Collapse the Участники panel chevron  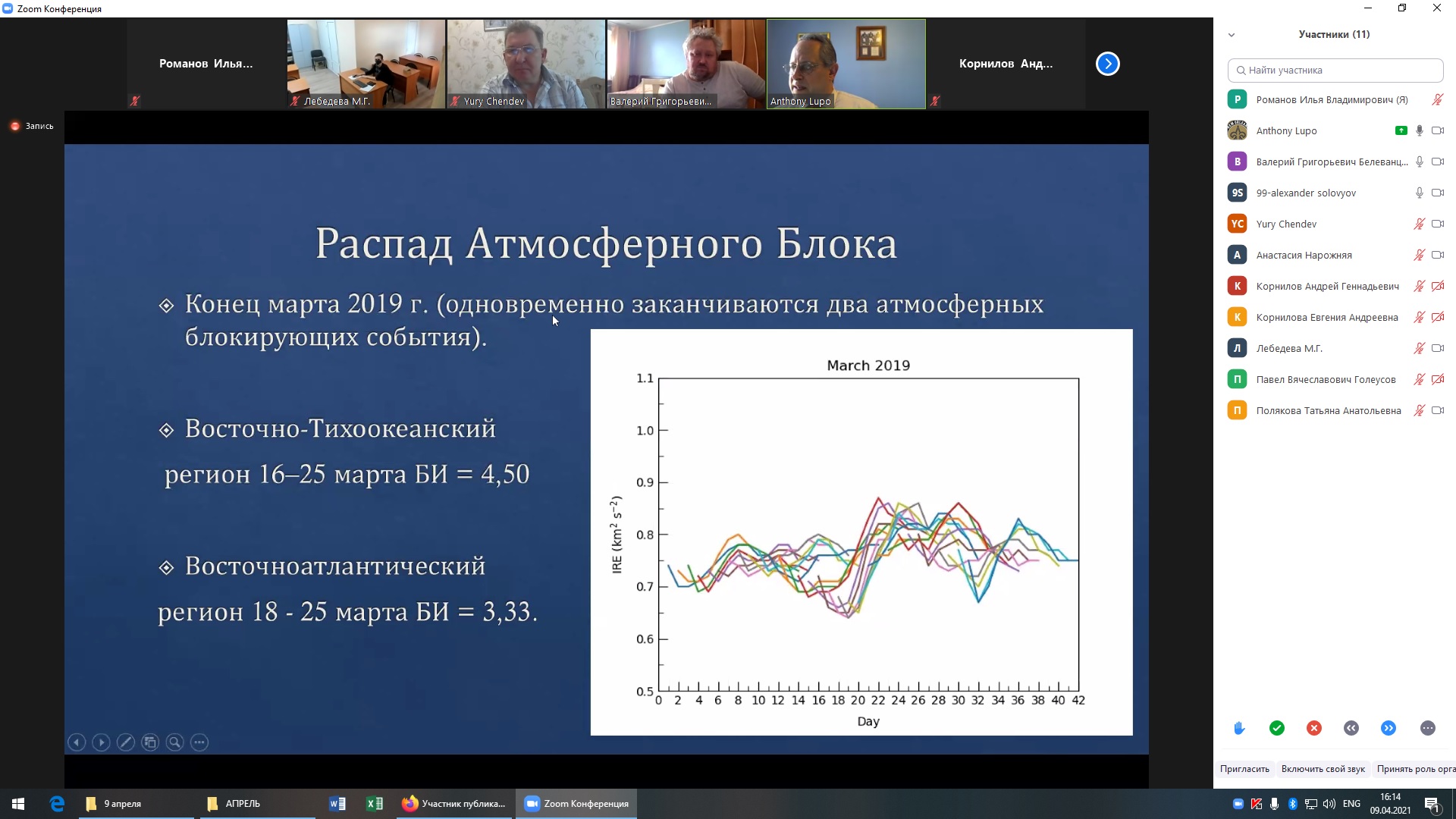coord(1232,35)
